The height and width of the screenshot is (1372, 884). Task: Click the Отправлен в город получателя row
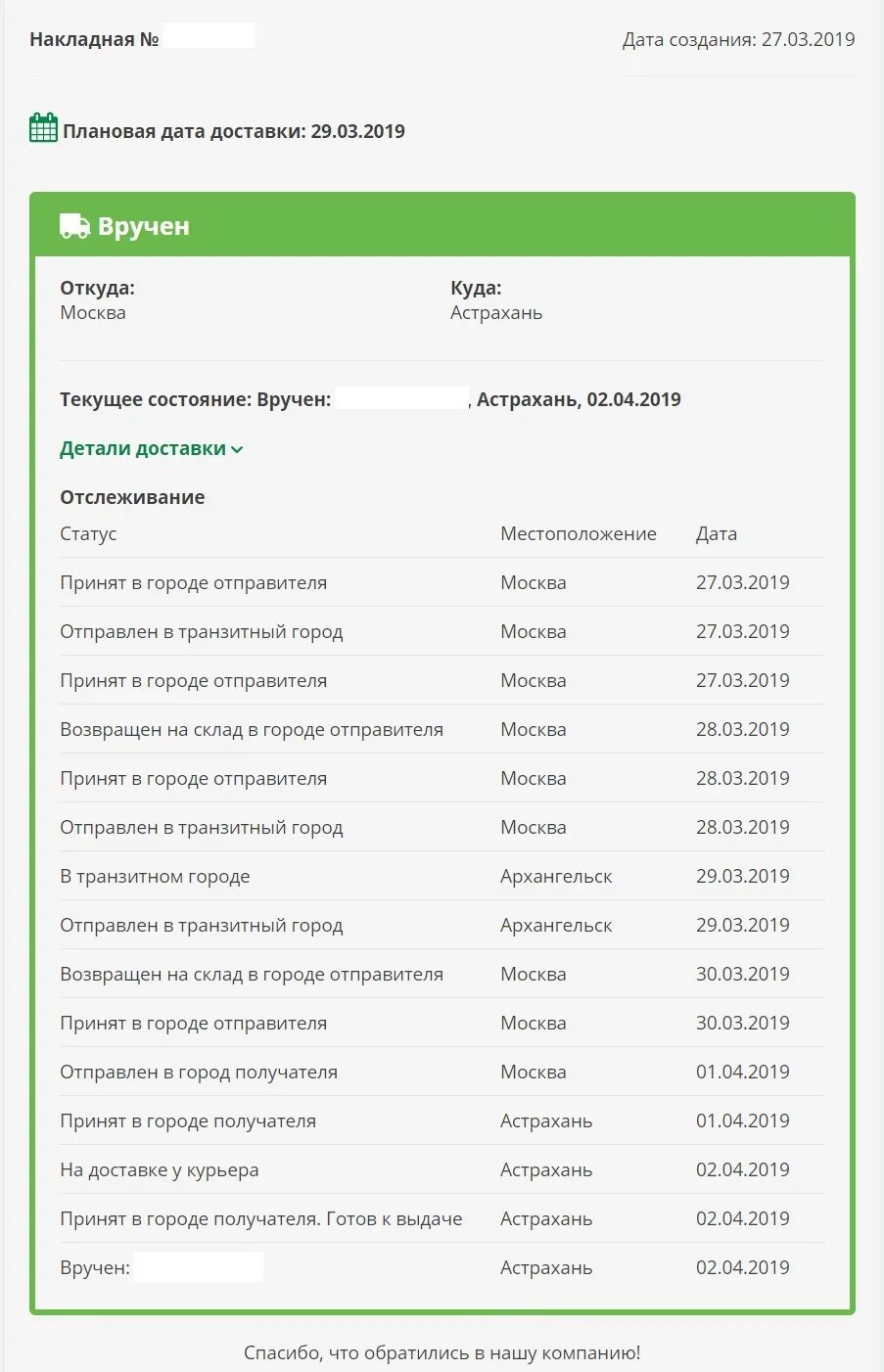442,1072
